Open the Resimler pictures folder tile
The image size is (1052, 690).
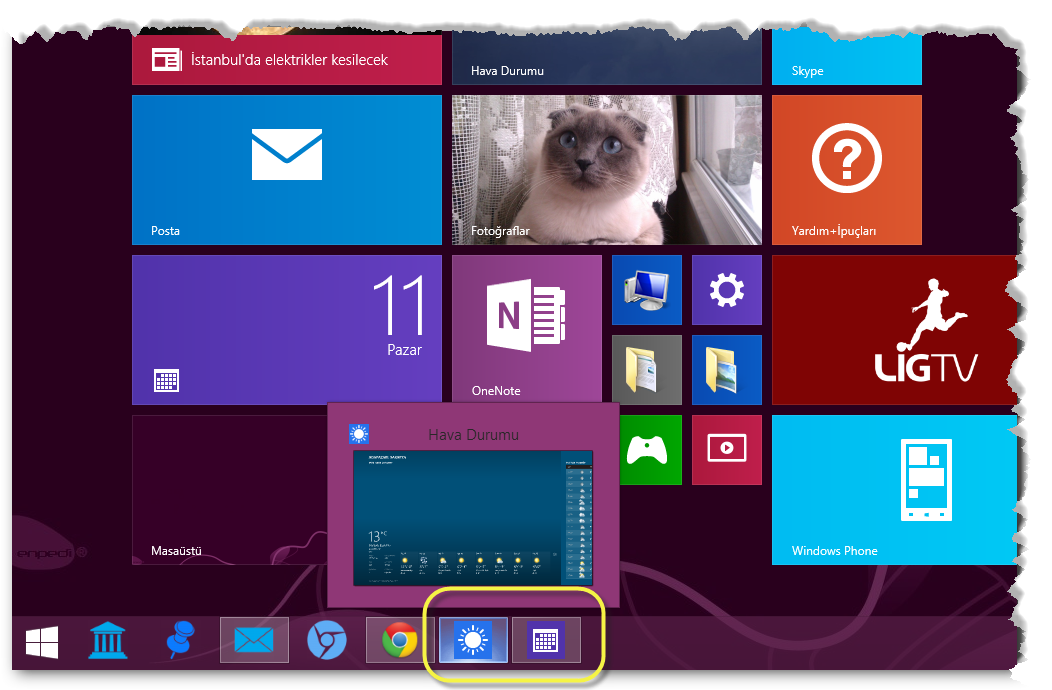[x=726, y=370]
